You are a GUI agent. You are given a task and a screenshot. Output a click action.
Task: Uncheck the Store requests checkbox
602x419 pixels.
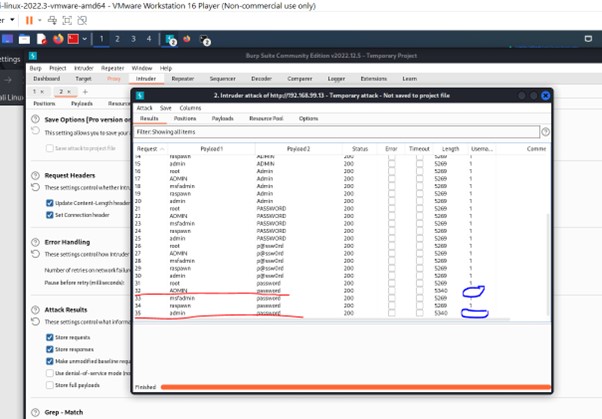(50, 337)
